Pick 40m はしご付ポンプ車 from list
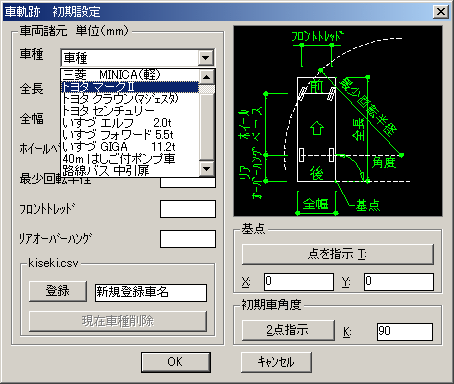This screenshot has width=454, height=384. (x=130, y=159)
